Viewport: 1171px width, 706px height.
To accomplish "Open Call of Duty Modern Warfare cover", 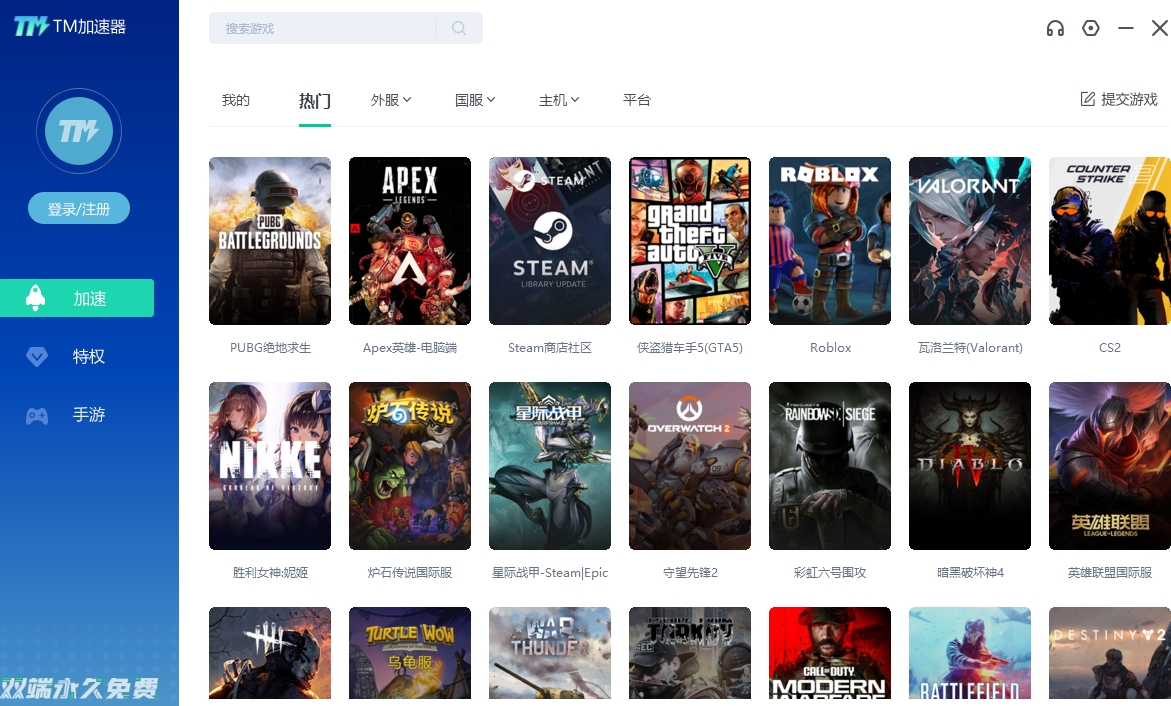I will (x=830, y=653).
